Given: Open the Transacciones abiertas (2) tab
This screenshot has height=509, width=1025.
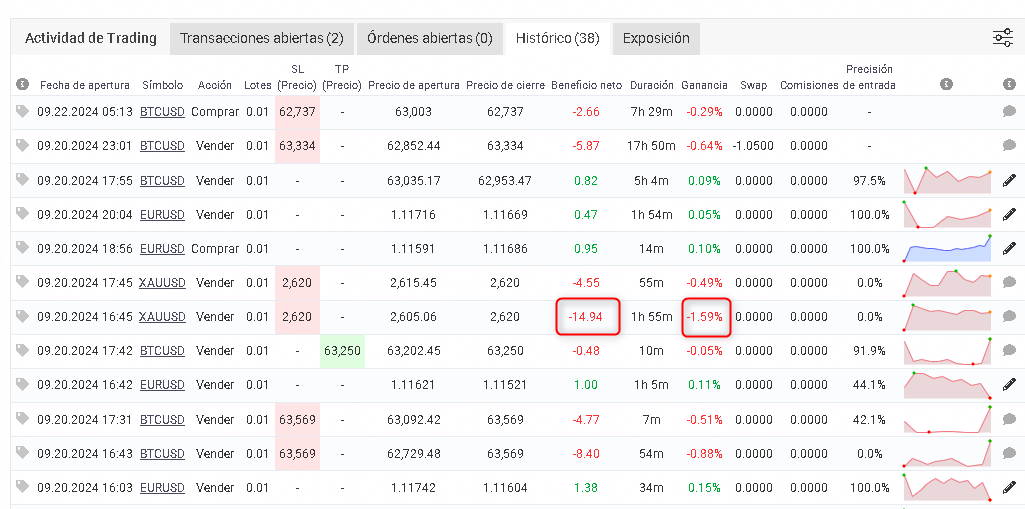Looking at the screenshot, I should pos(261,39).
